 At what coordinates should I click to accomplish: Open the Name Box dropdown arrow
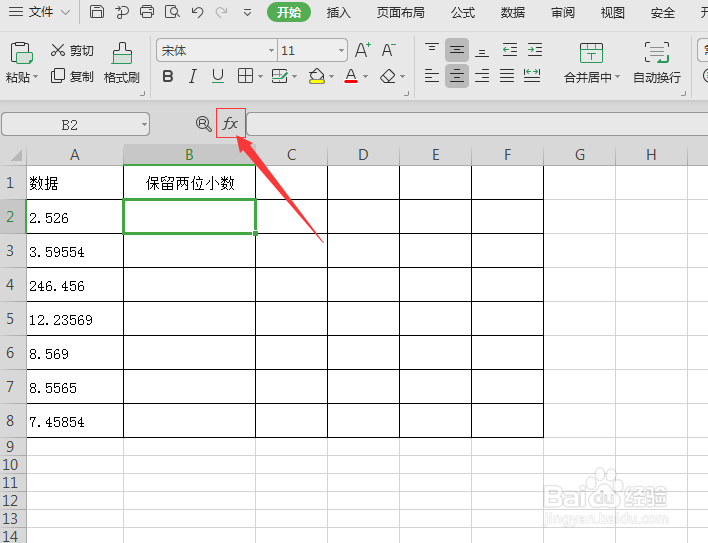point(144,124)
